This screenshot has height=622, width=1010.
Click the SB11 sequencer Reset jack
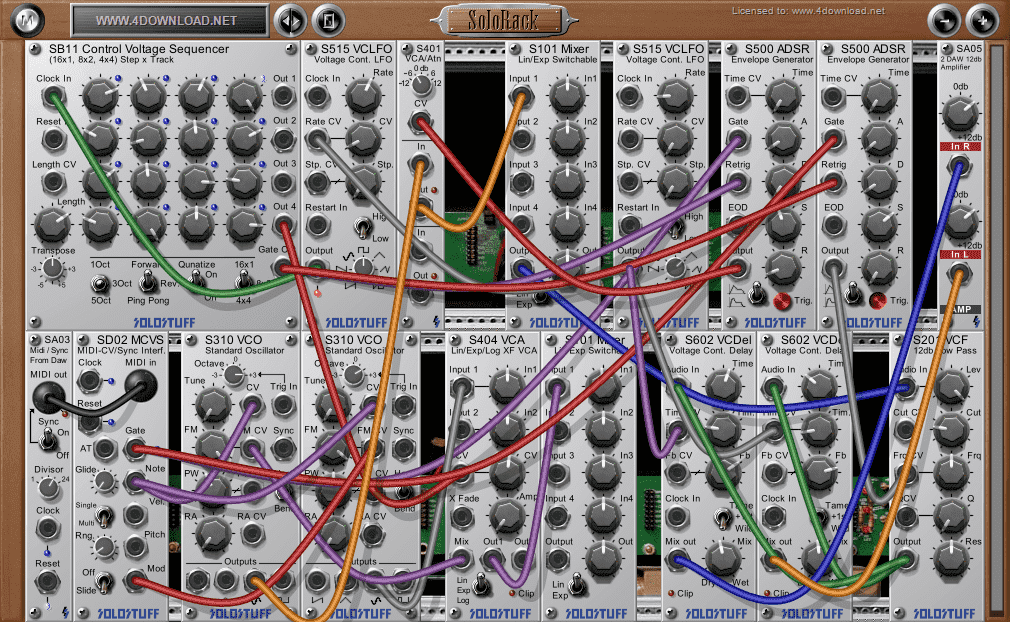coord(53,139)
